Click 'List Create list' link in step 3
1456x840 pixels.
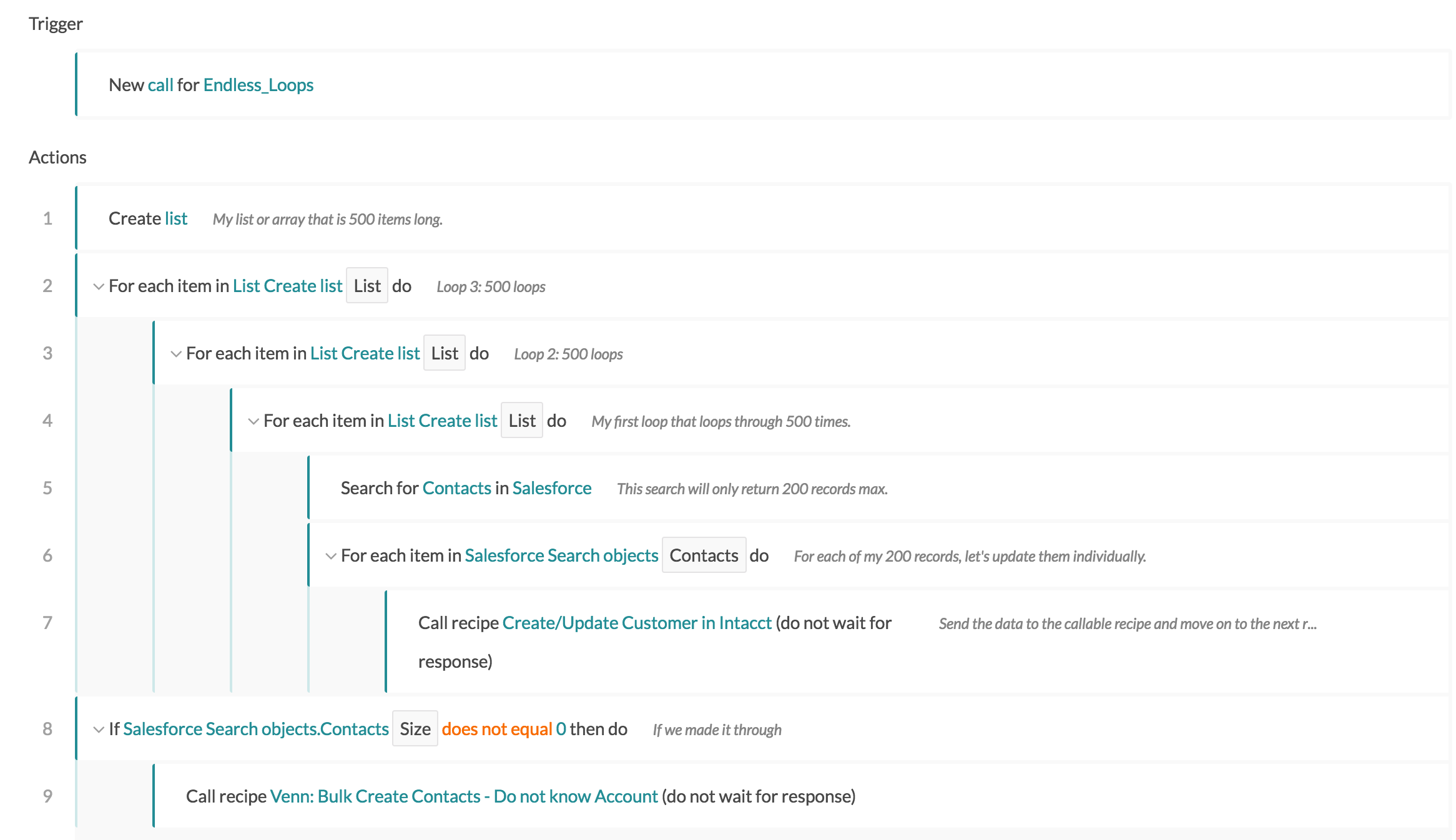[365, 353]
